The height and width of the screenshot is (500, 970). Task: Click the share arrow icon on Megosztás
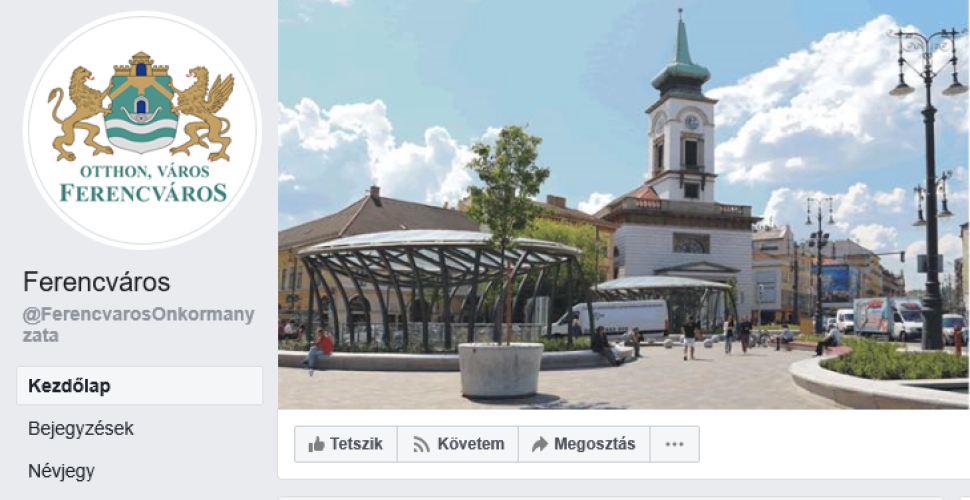click(x=539, y=444)
